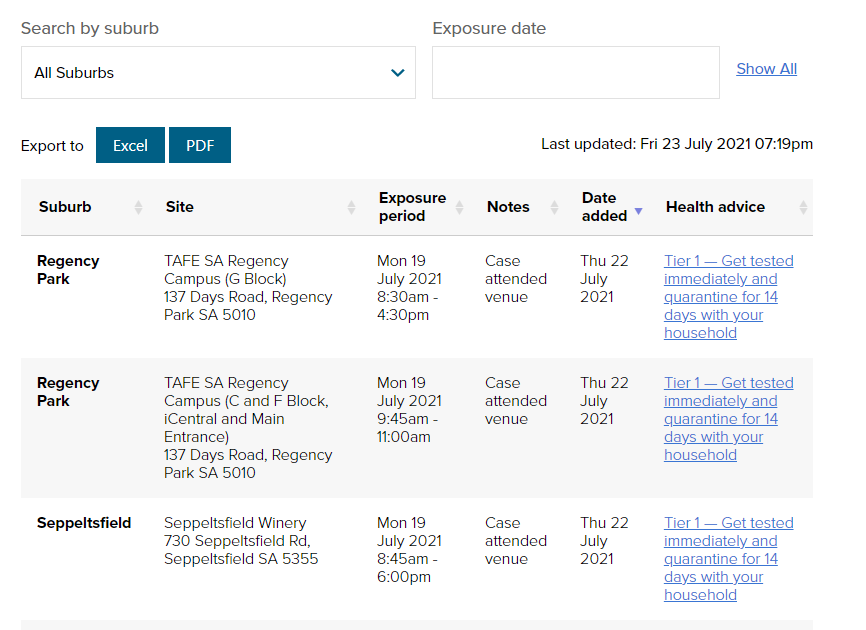Sort table by clicking the Suburb header
Image resolution: width=866 pixels, height=630 pixels.
click(65, 206)
